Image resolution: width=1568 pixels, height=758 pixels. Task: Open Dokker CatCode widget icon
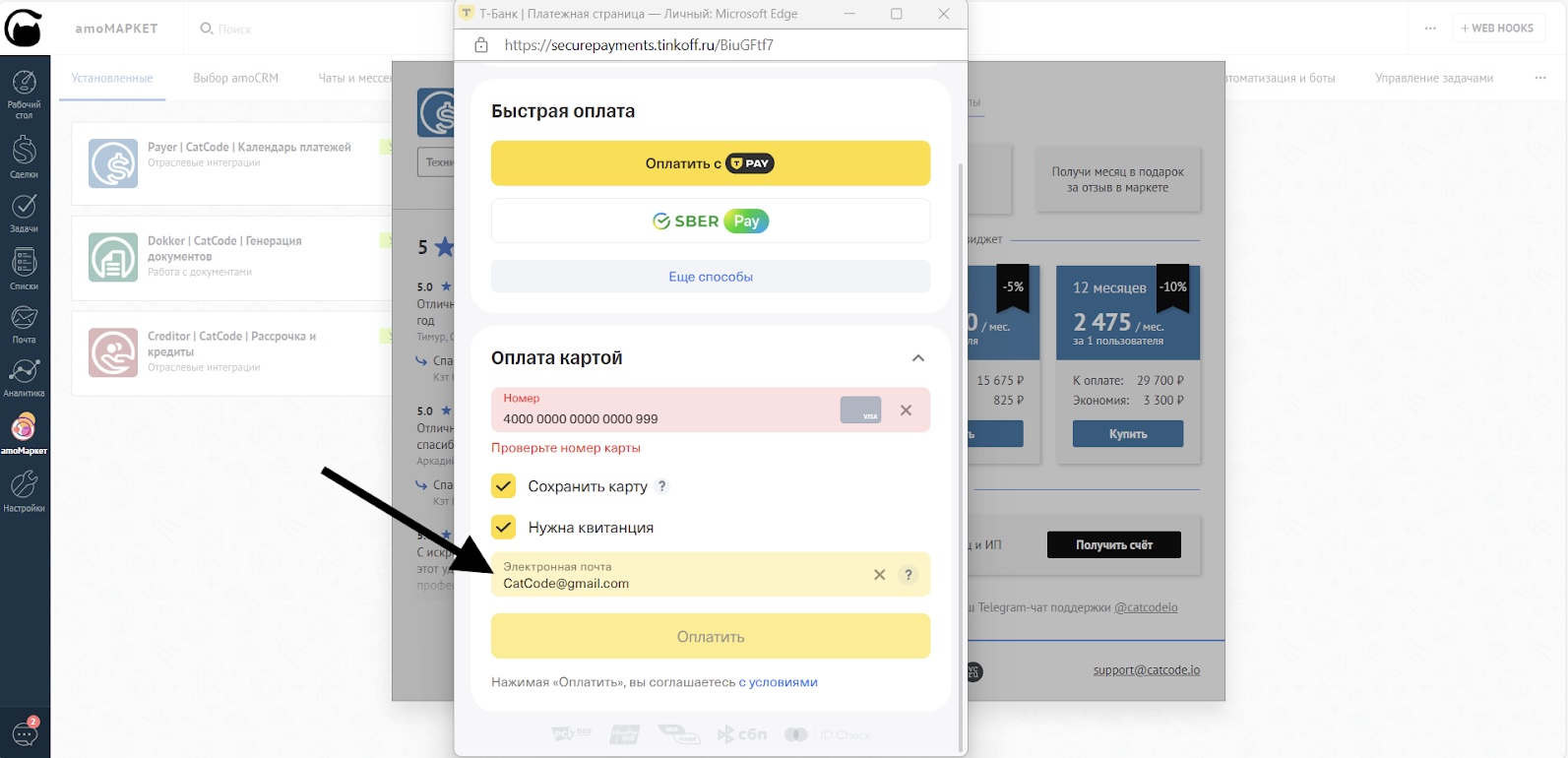113,257
